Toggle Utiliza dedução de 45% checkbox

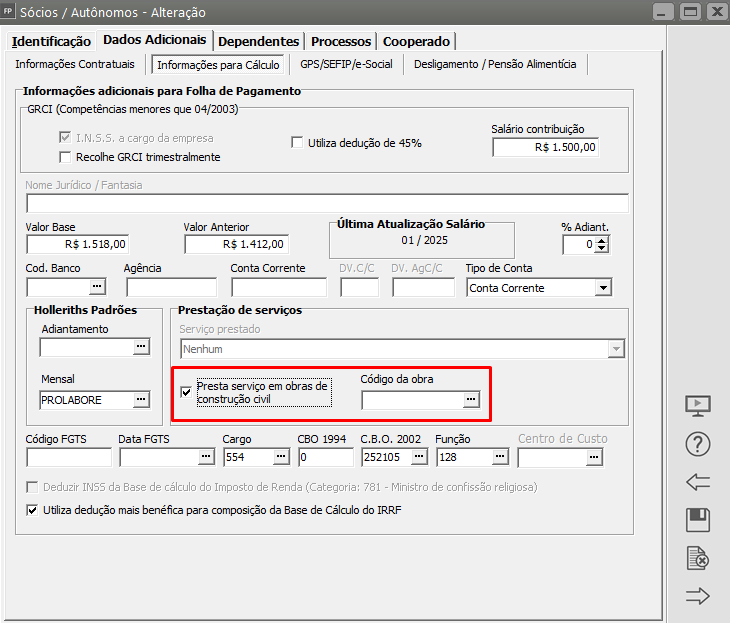(297, 143)
